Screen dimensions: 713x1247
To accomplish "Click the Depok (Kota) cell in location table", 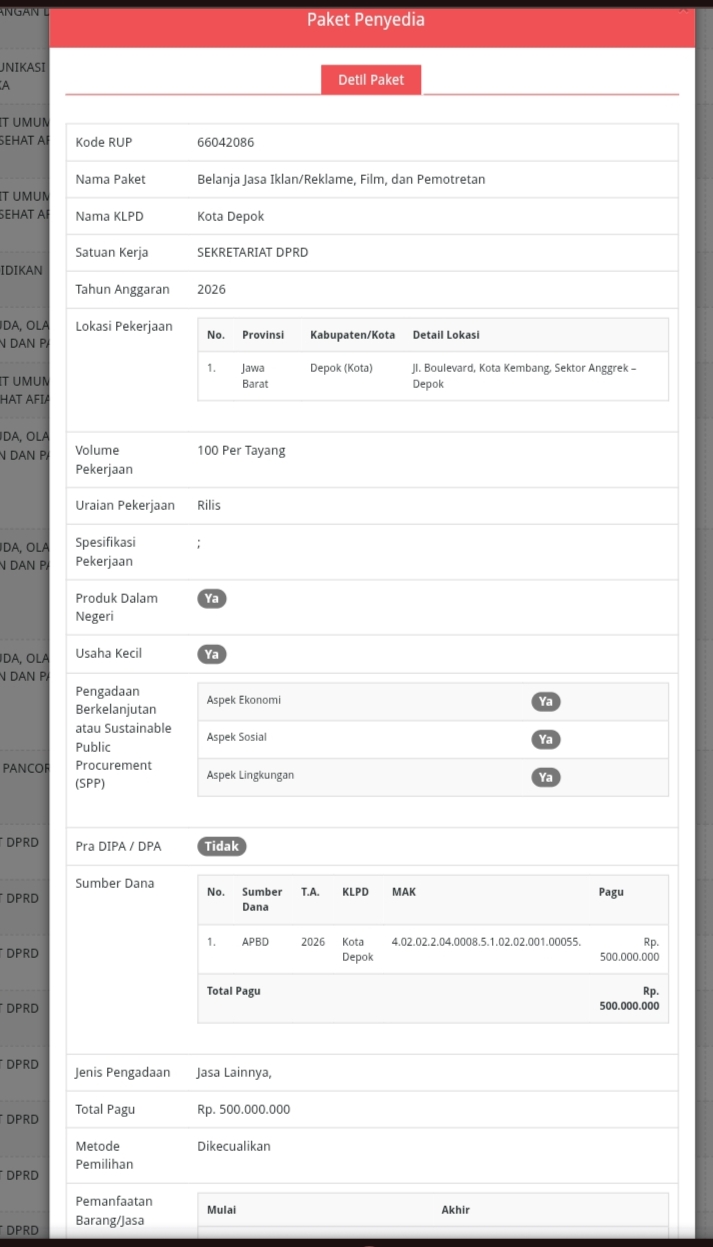I will [341, 368].
